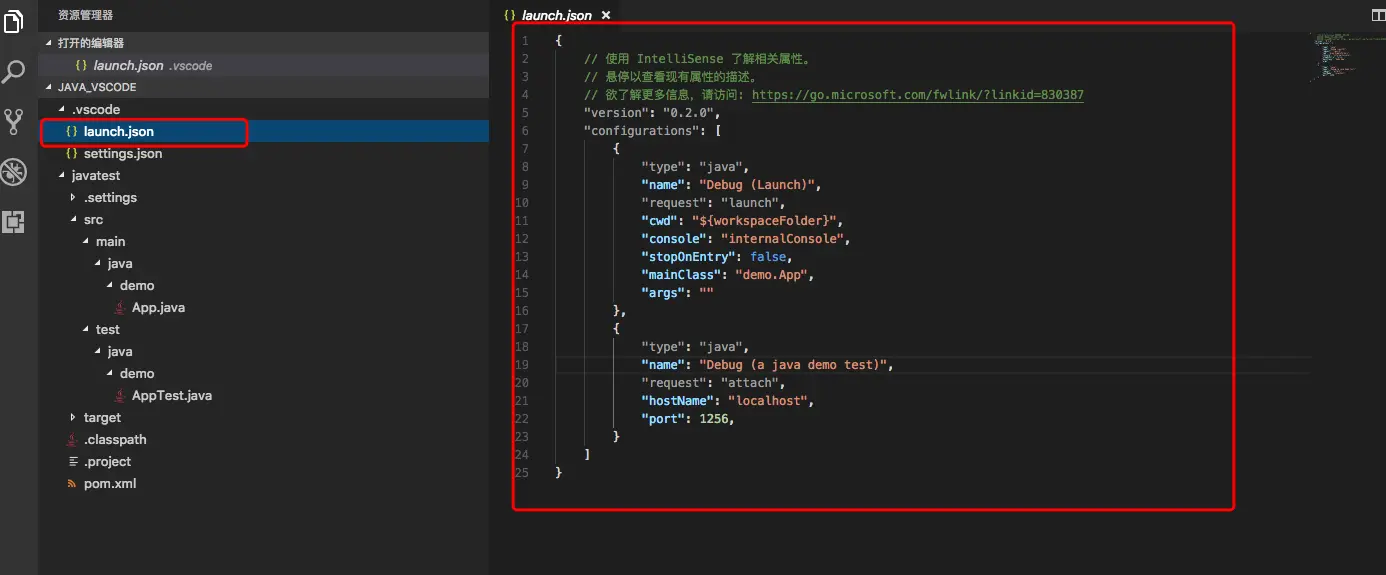Click the Java icon beside AppTest.java

119,396
